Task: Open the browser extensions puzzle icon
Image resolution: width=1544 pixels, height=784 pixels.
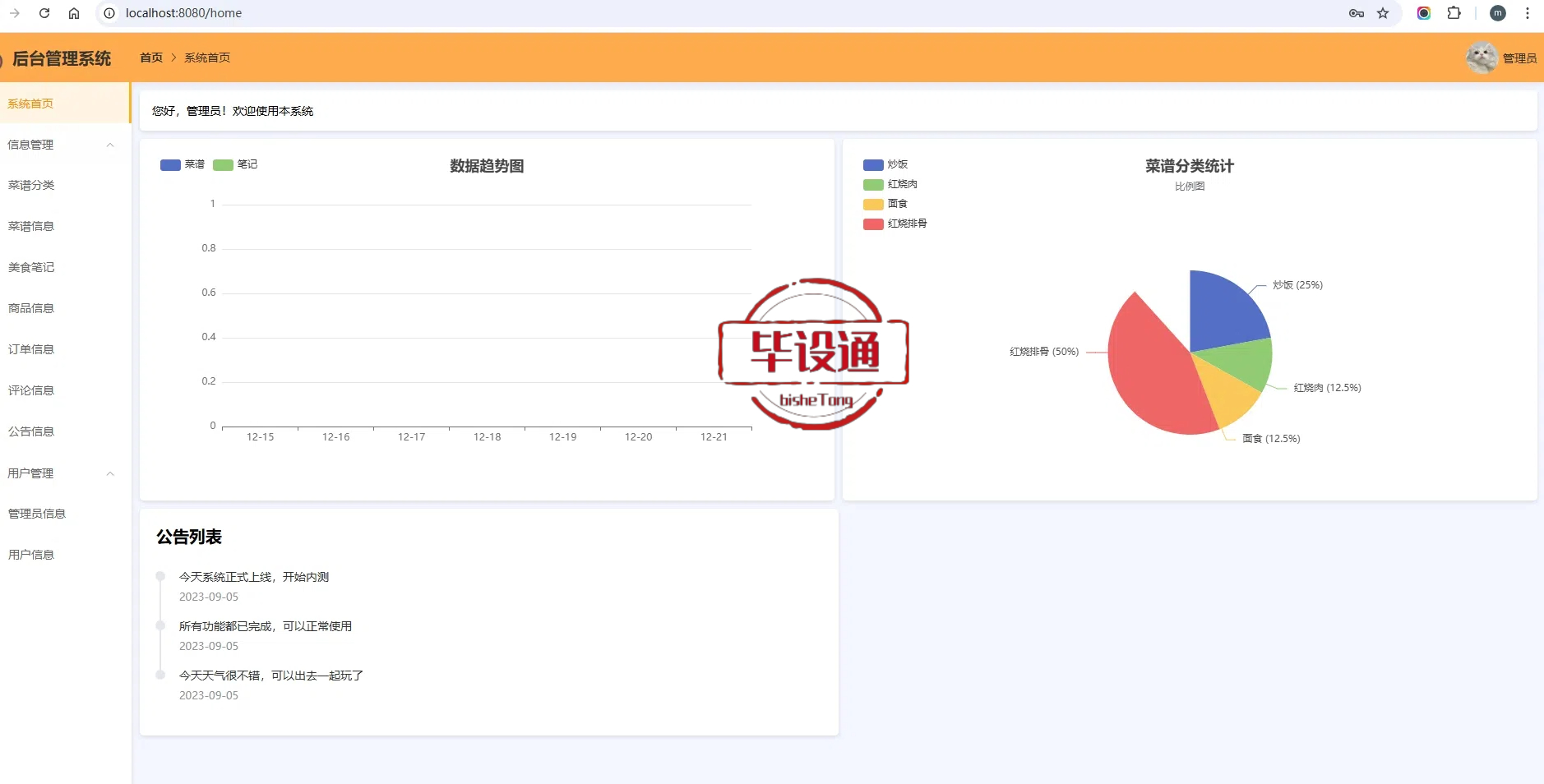Action: click(1454, 13)
